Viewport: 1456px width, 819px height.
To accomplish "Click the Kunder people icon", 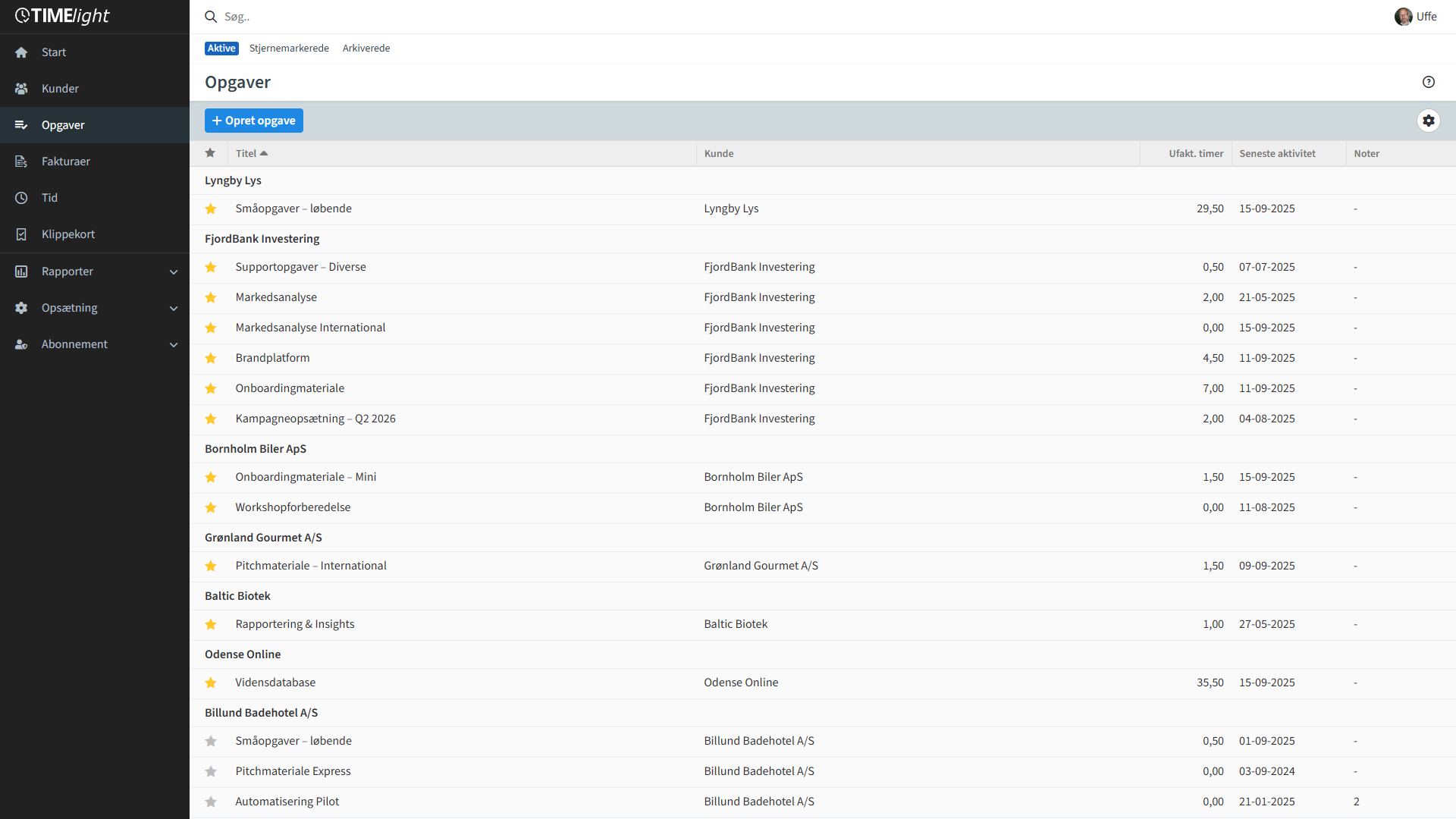I will (21, 89).
